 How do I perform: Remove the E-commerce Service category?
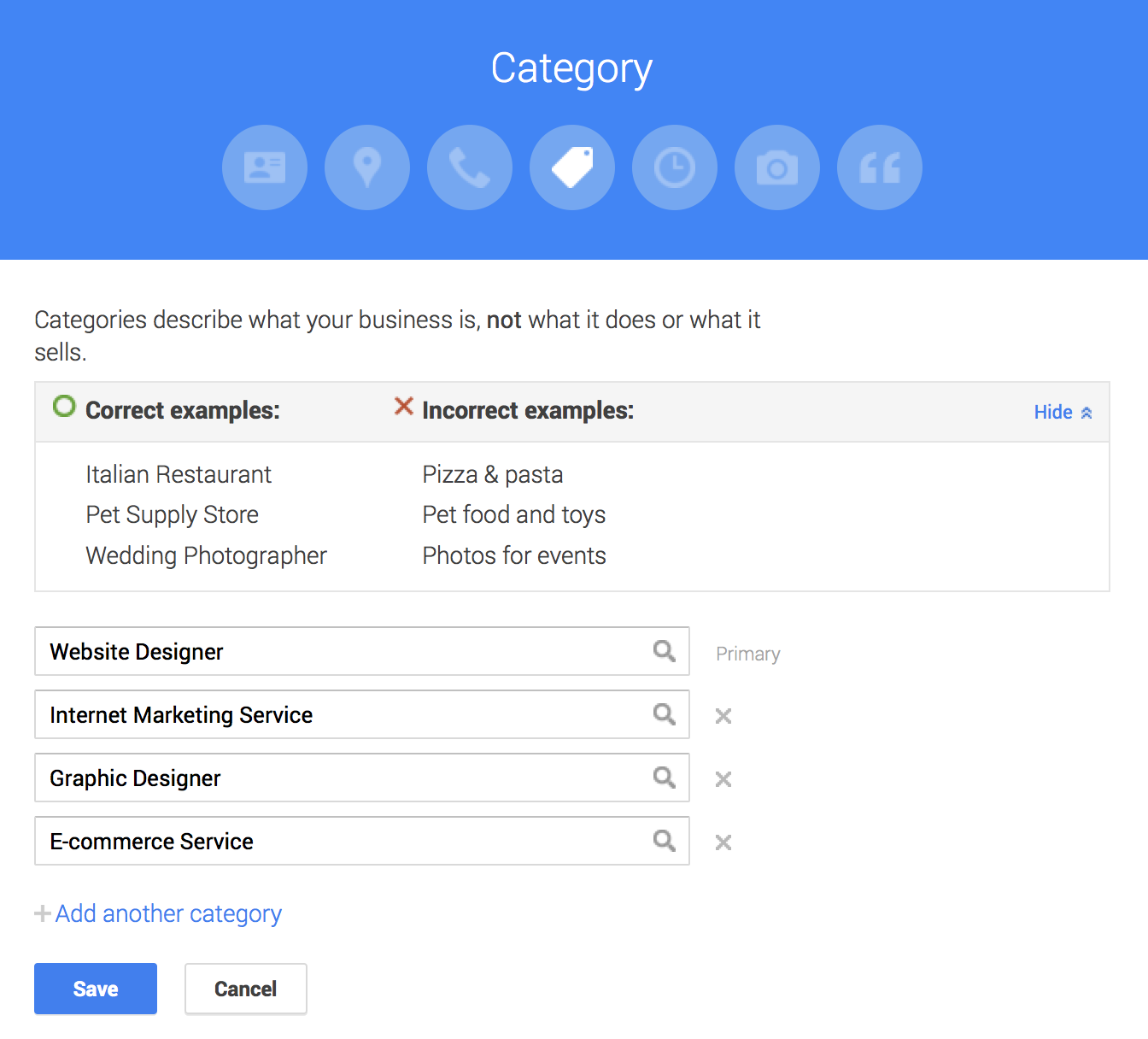coord(723,842)
